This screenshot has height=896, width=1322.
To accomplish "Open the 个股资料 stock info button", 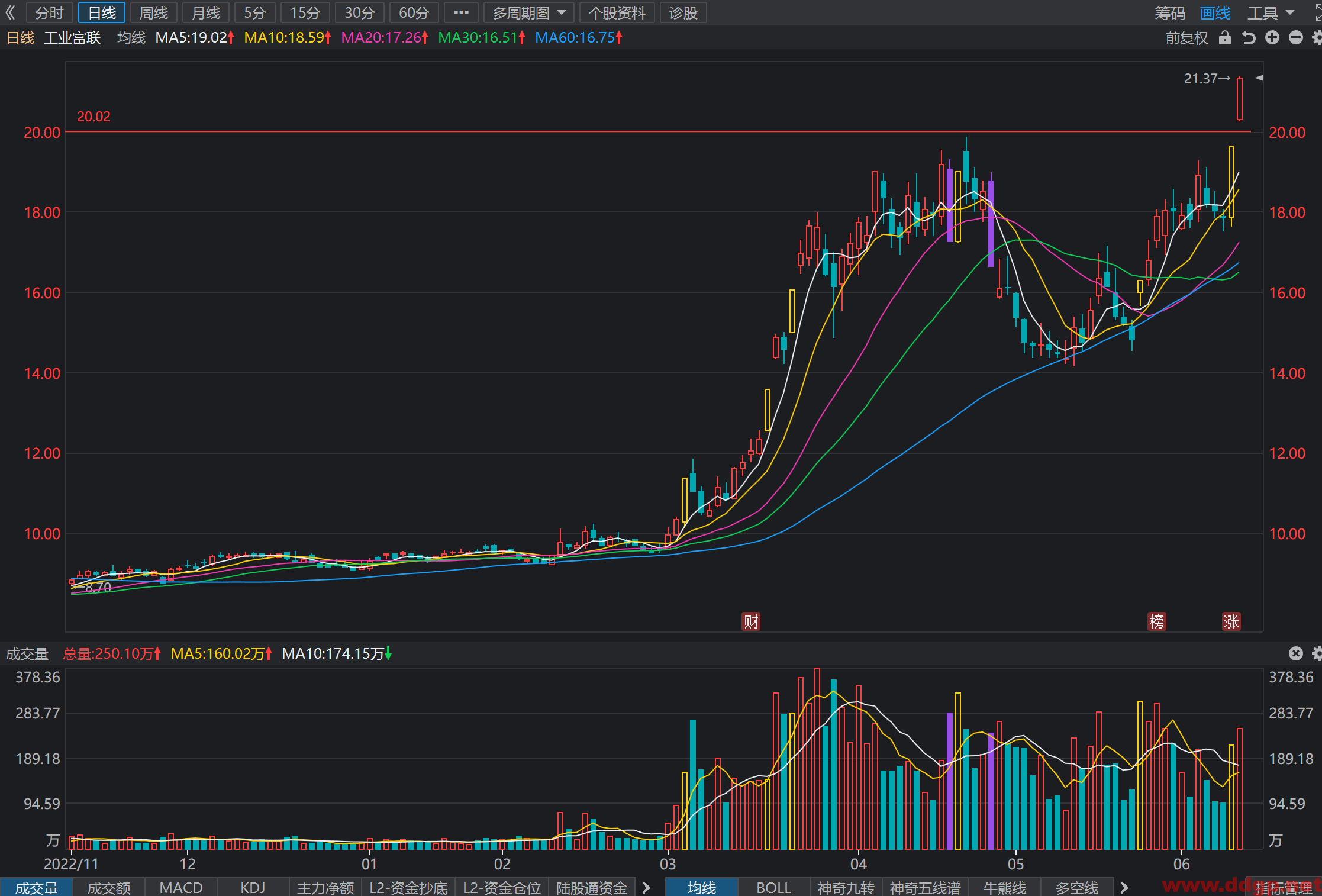I will [617, 12].
